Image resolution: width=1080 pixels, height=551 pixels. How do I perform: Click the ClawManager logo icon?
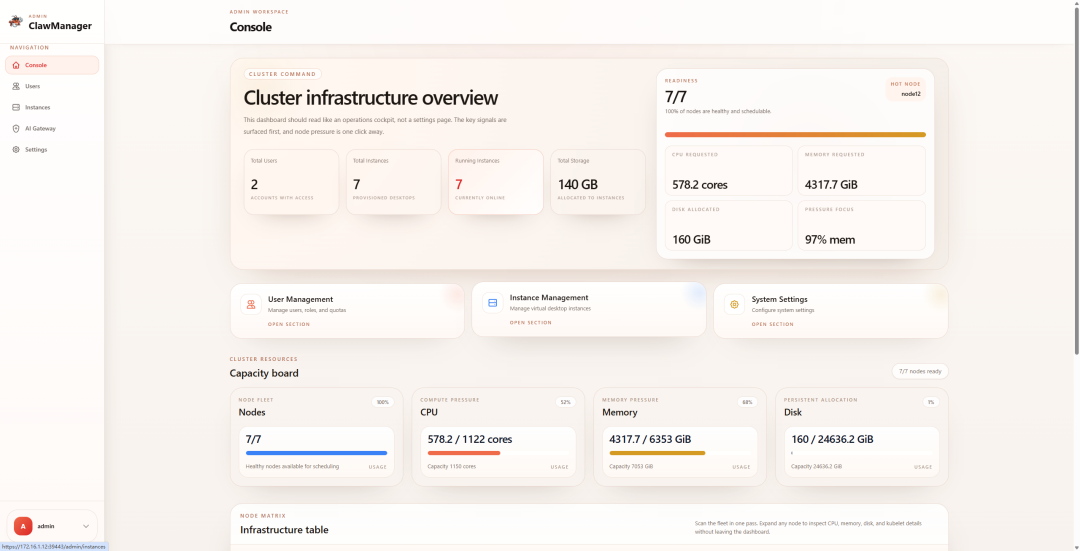coord(15,22)
